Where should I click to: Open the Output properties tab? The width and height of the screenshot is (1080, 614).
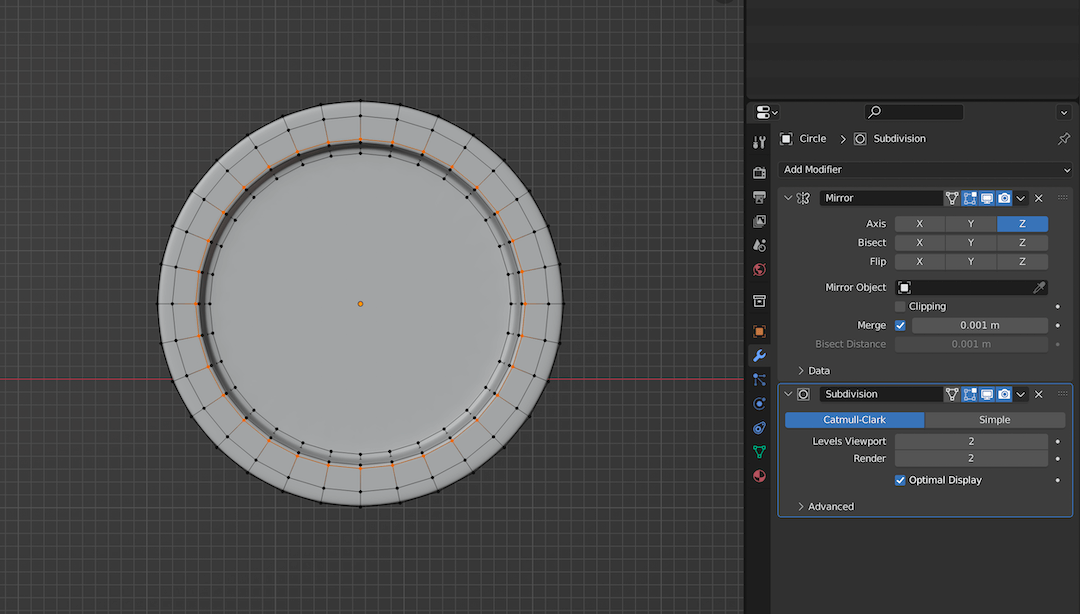[759, 199]
